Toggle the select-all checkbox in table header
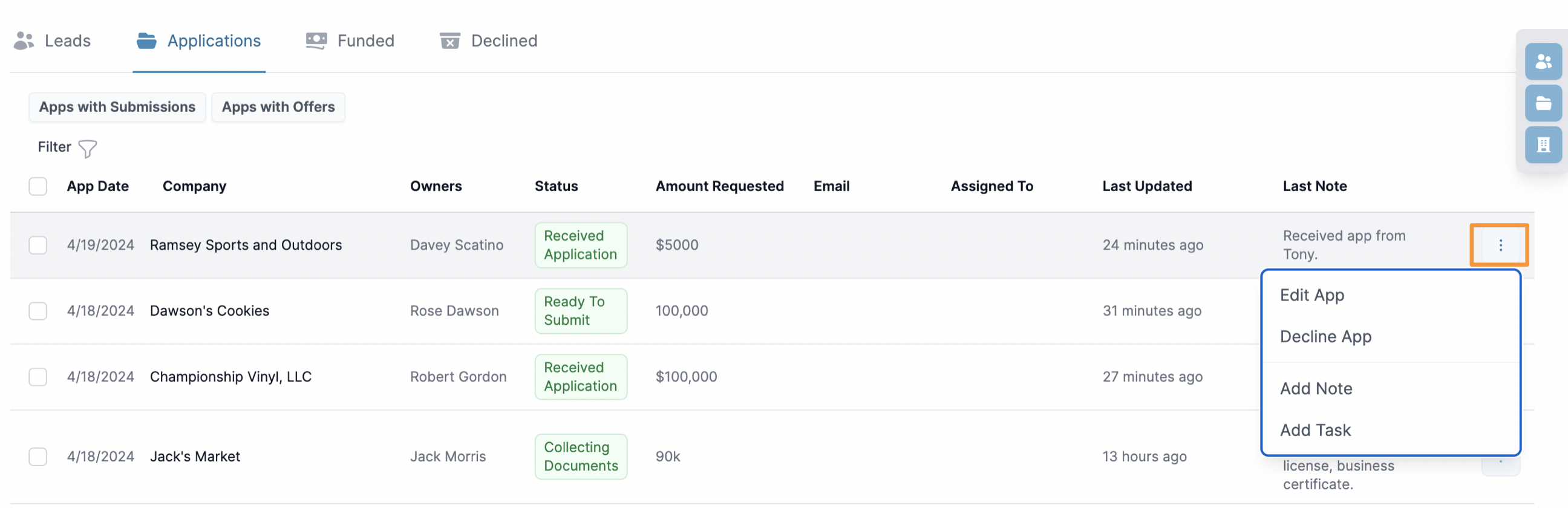Viewport: 1568px width, 508px height. pos(38,186)
